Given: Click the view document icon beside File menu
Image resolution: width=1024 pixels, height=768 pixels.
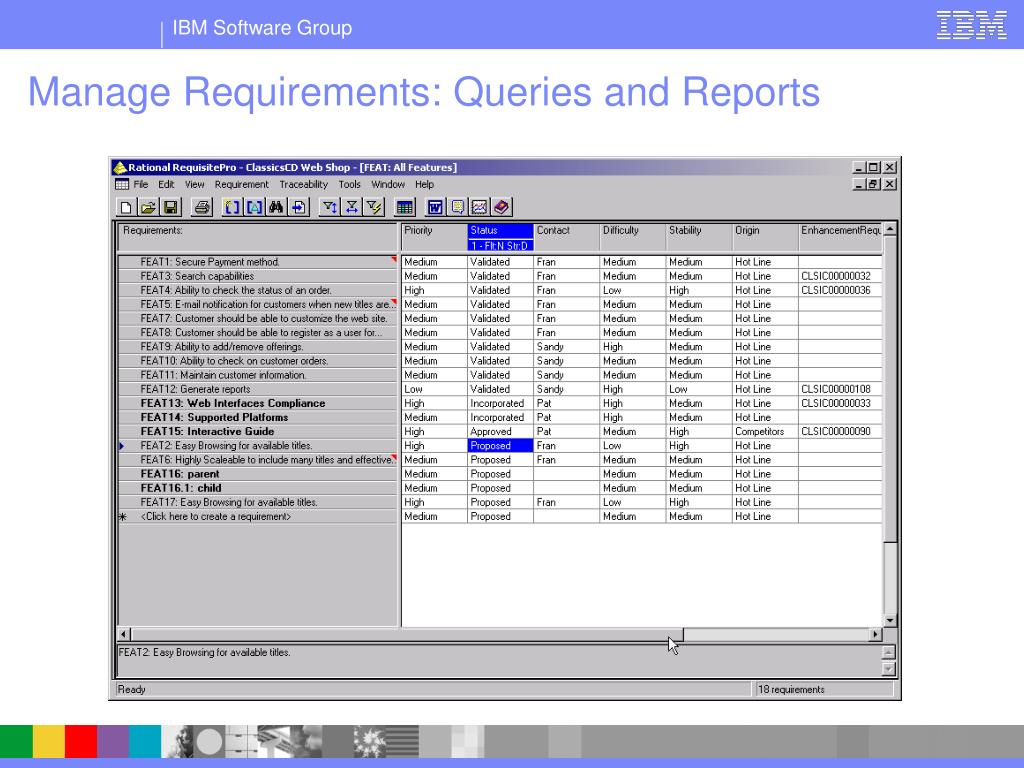Looking at the screenshot, I should pos(121,185).
